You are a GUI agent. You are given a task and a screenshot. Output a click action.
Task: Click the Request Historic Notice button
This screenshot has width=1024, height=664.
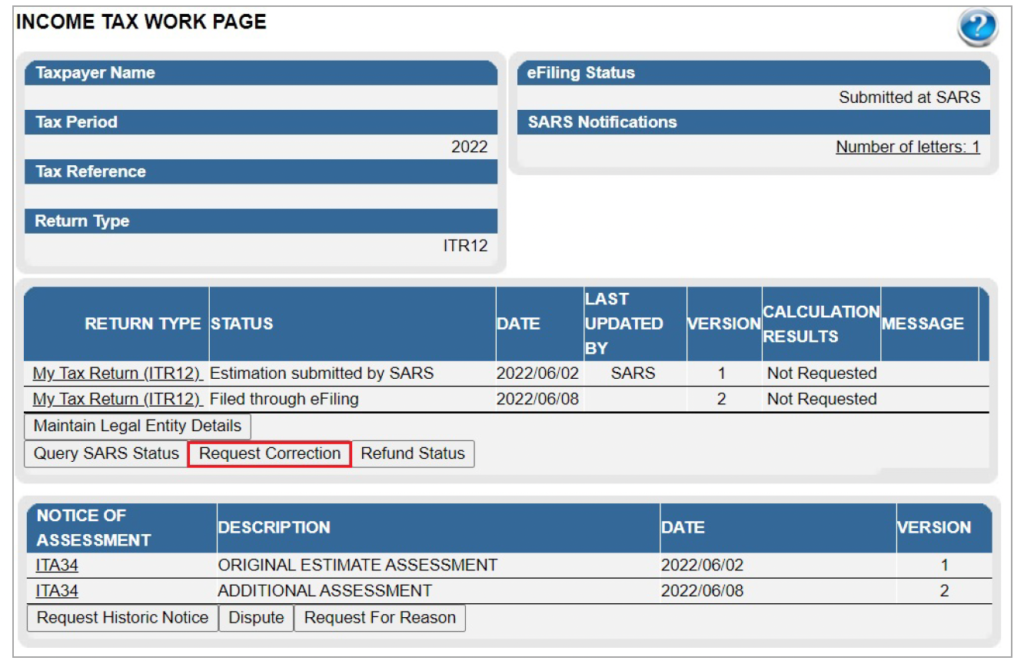click(121, 618)
